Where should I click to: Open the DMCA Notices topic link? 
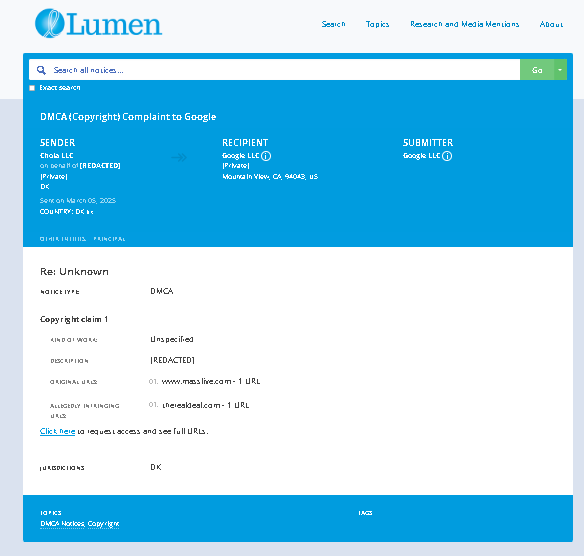coord(63,523)
